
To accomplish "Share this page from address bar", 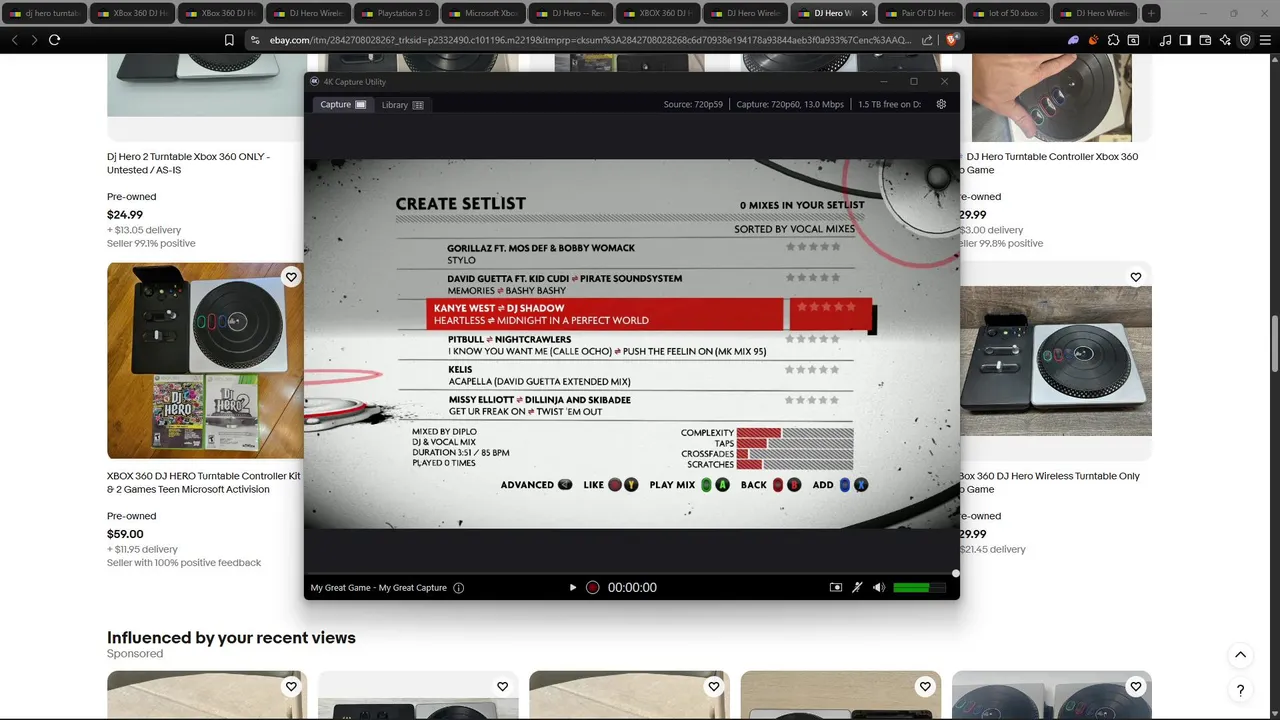I will pos(927,40).
